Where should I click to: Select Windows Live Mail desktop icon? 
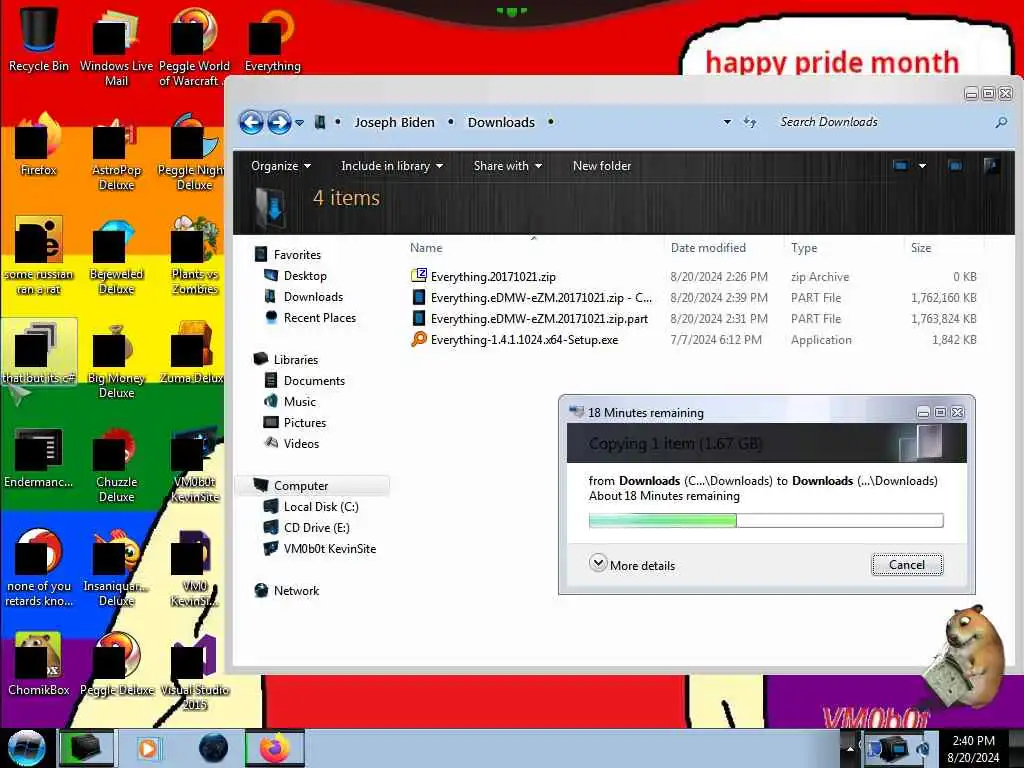pos(116,47)
